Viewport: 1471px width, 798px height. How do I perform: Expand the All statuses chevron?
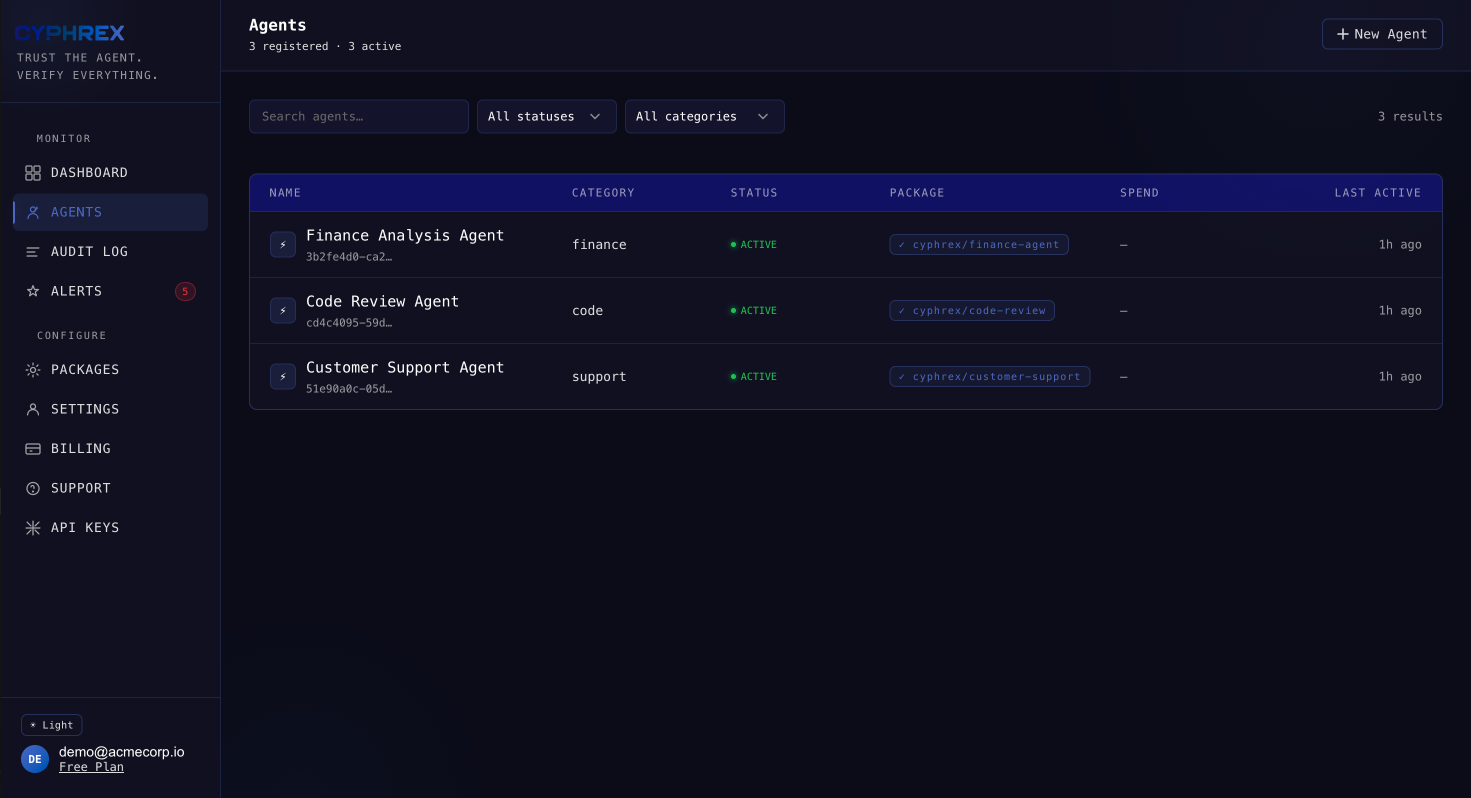click(x=595, y=116)
